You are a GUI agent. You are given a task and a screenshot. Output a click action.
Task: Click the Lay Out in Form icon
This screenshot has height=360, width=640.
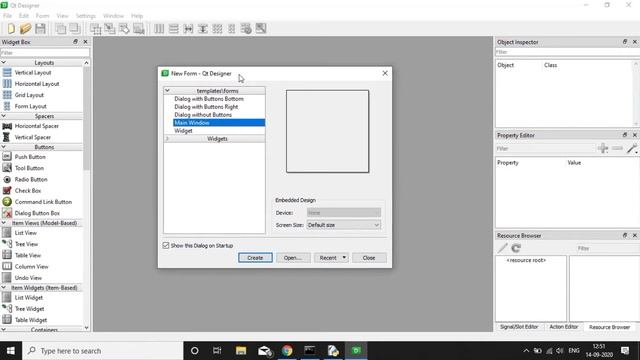pyautogui.click(x=231, y=29)
